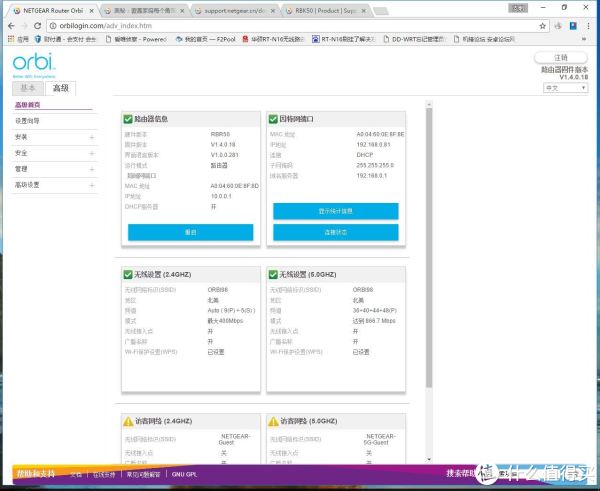The width and height of the screenshot is (600, 491).
Task: Click 访客网络 (5.0GHZ) card title
Action: coord(309,421)
